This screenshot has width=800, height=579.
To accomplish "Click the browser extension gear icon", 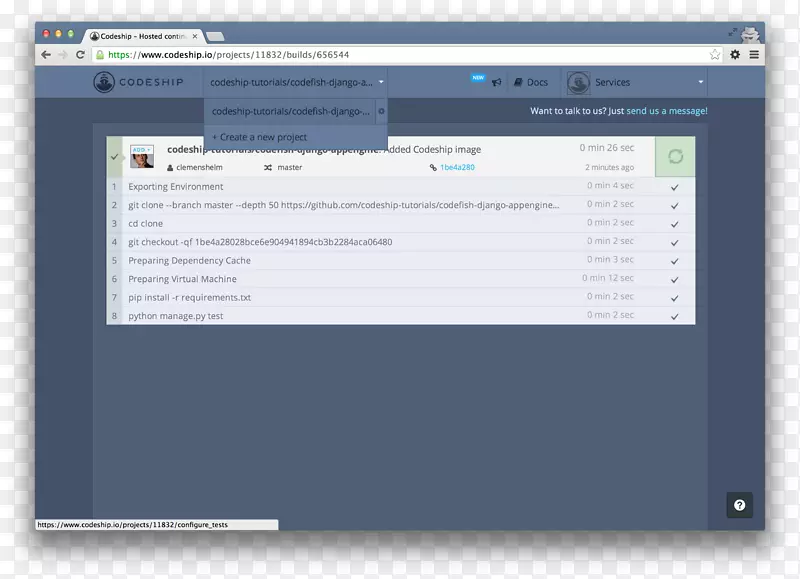I will point(735,55).
